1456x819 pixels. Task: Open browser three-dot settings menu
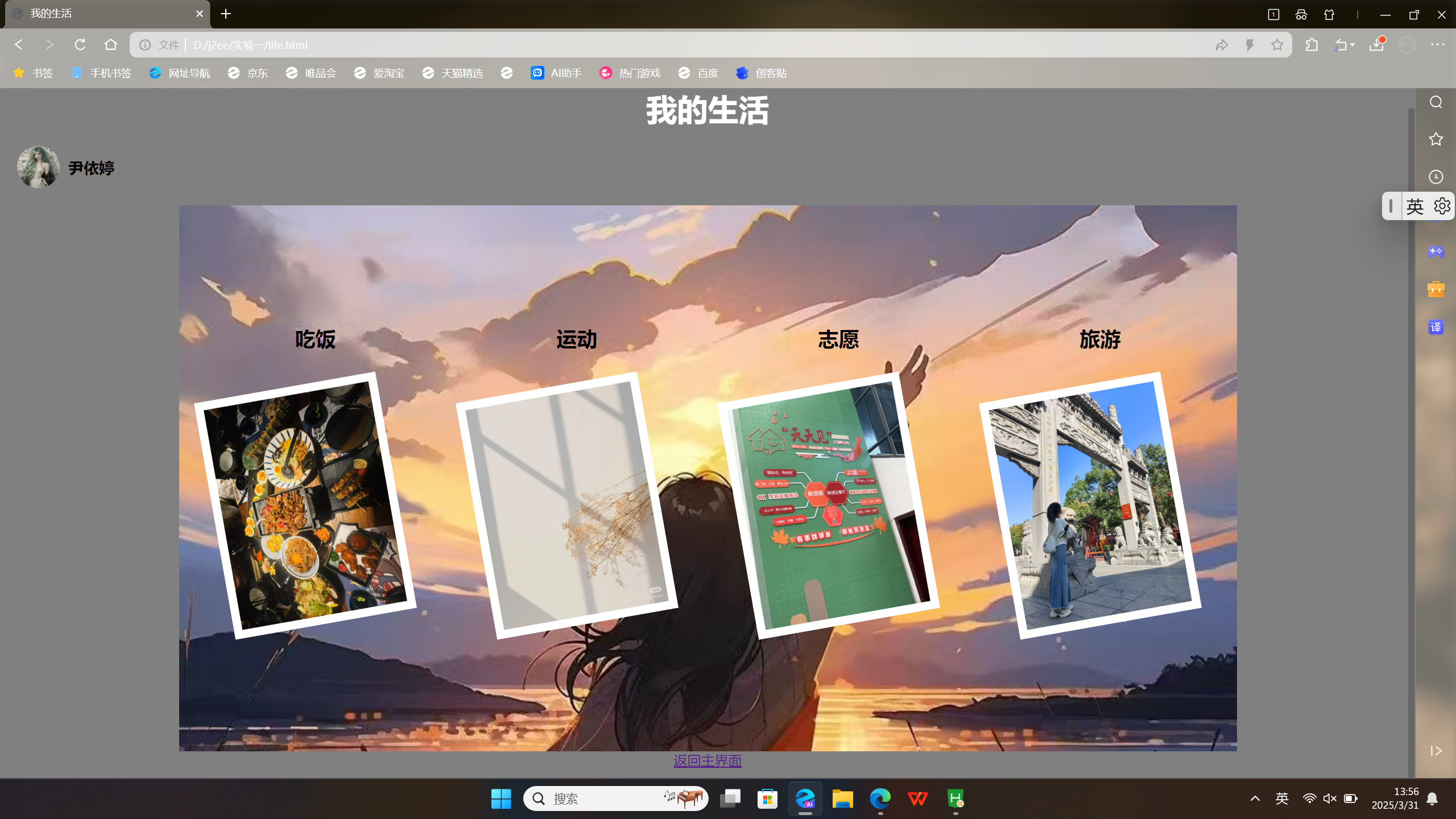pyautogui.click(x=1437, y=44)
